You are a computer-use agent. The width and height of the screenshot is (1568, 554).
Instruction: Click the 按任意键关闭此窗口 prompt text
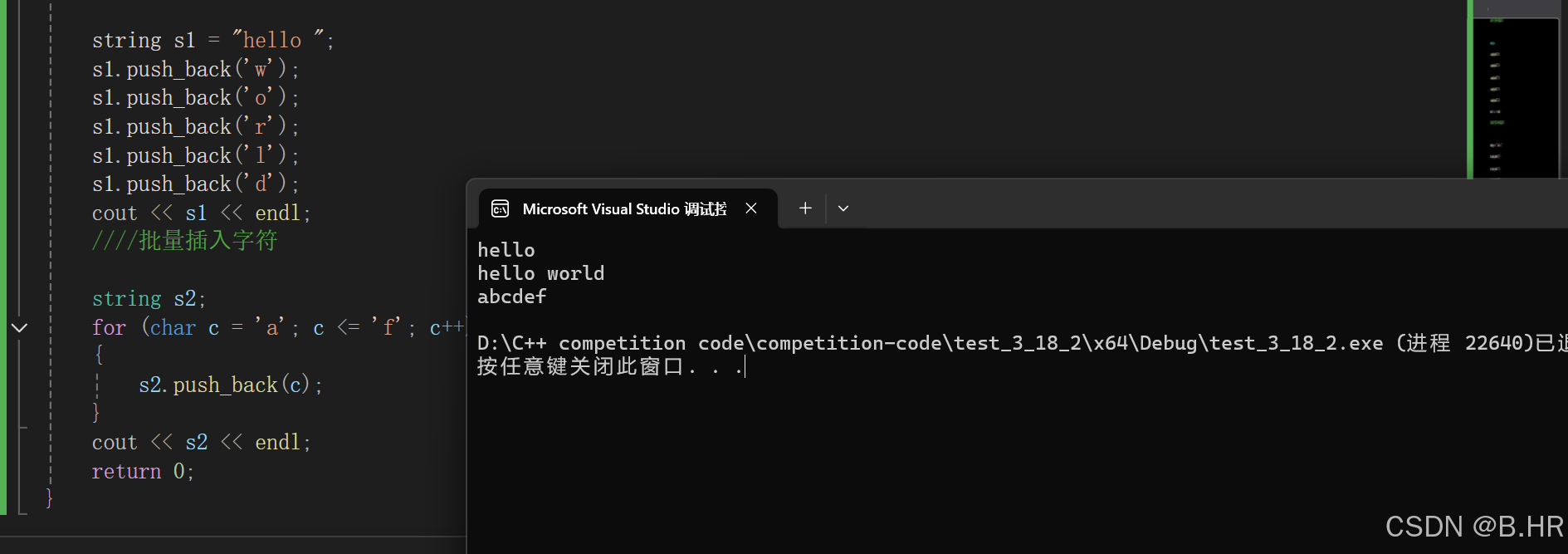point(581,365)
